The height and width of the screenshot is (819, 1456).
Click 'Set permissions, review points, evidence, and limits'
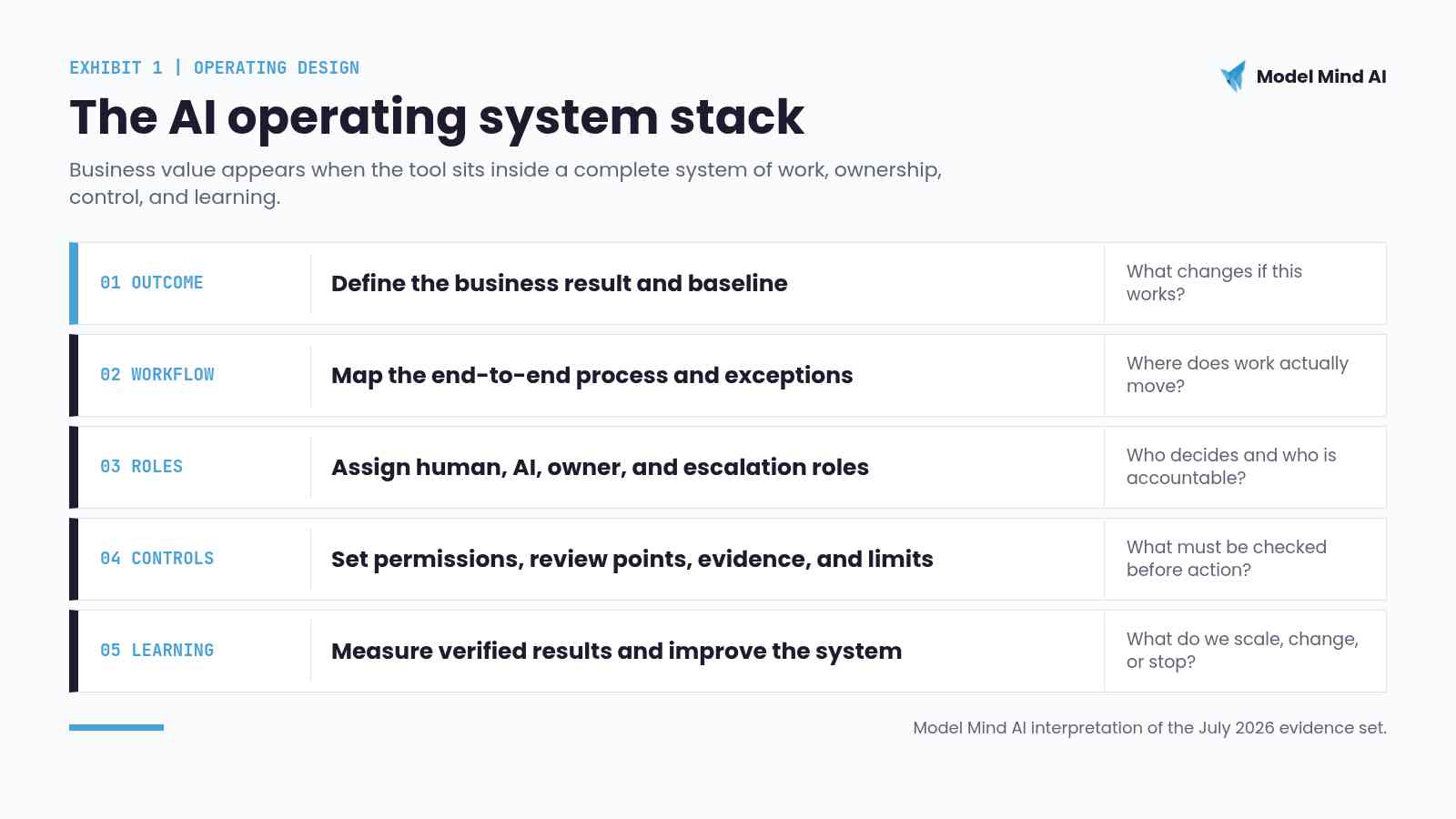(x=632, y=559)
